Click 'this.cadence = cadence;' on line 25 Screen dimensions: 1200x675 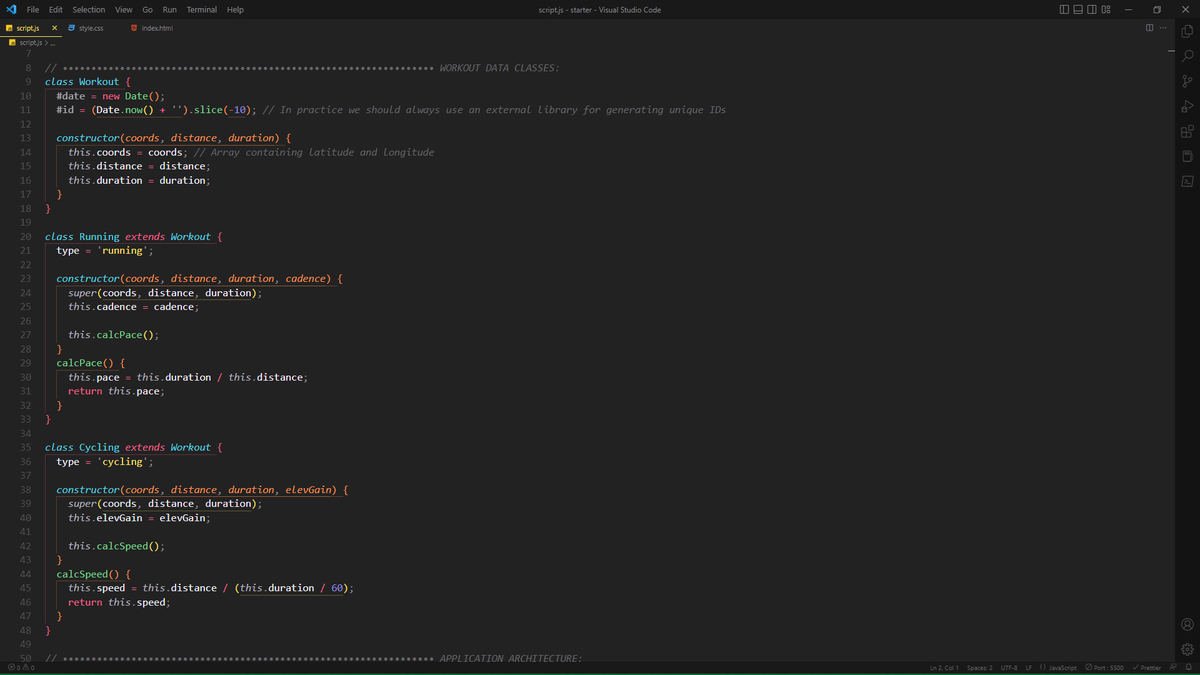click(133, 307)
